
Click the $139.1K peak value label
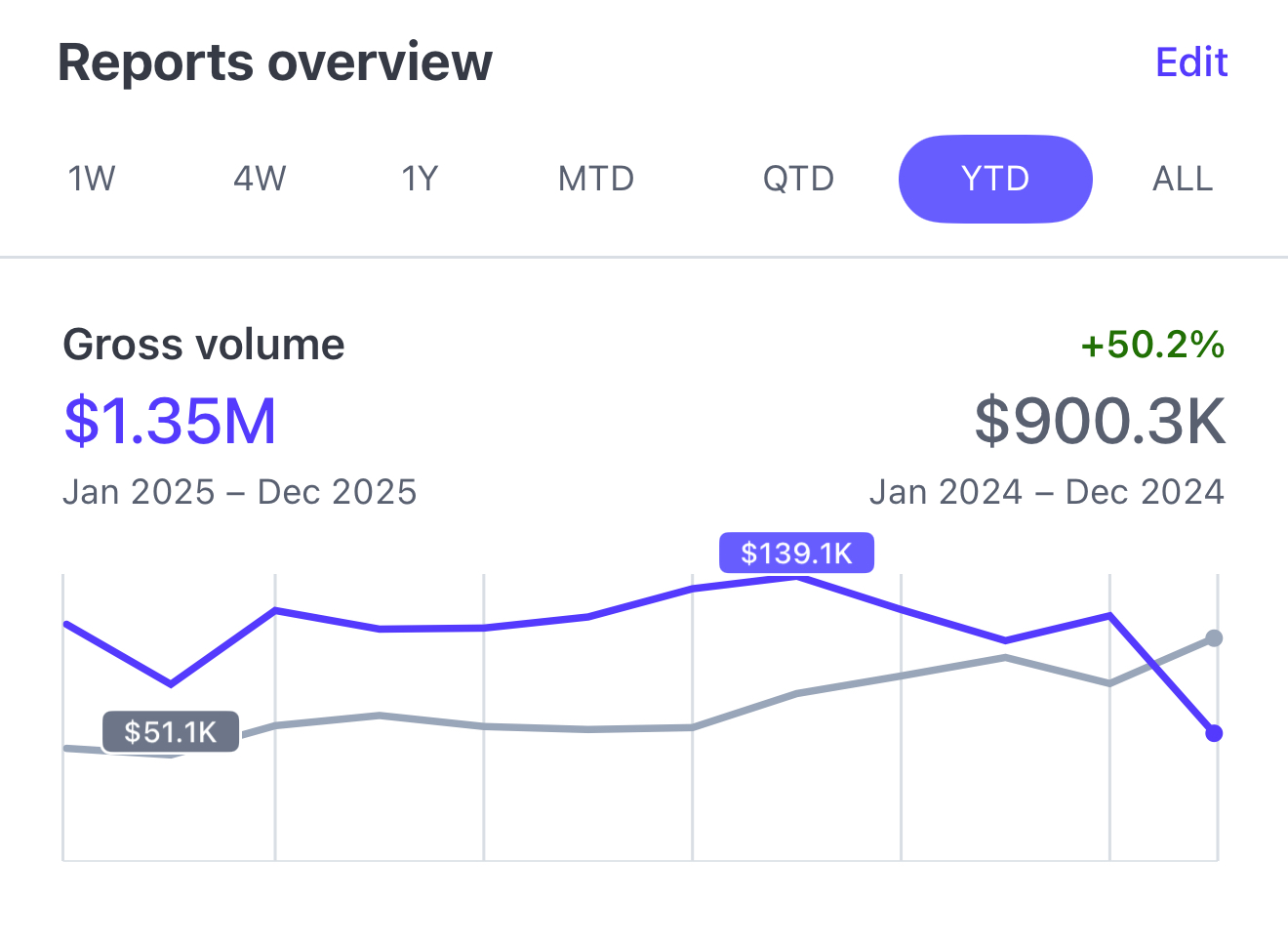(x=796, y=553)
